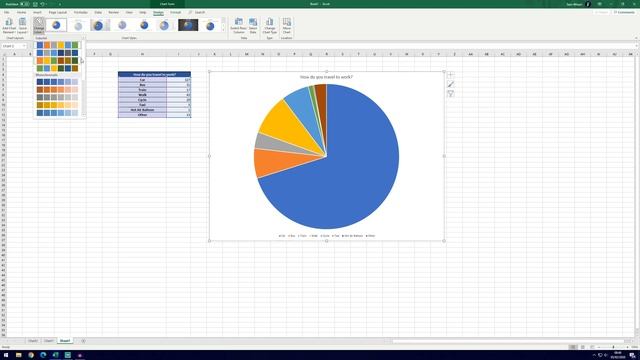The width and height of the screenshot is (640, 360).
Task: Open the Windows Start menu
Action: click(x=6, y=355)
